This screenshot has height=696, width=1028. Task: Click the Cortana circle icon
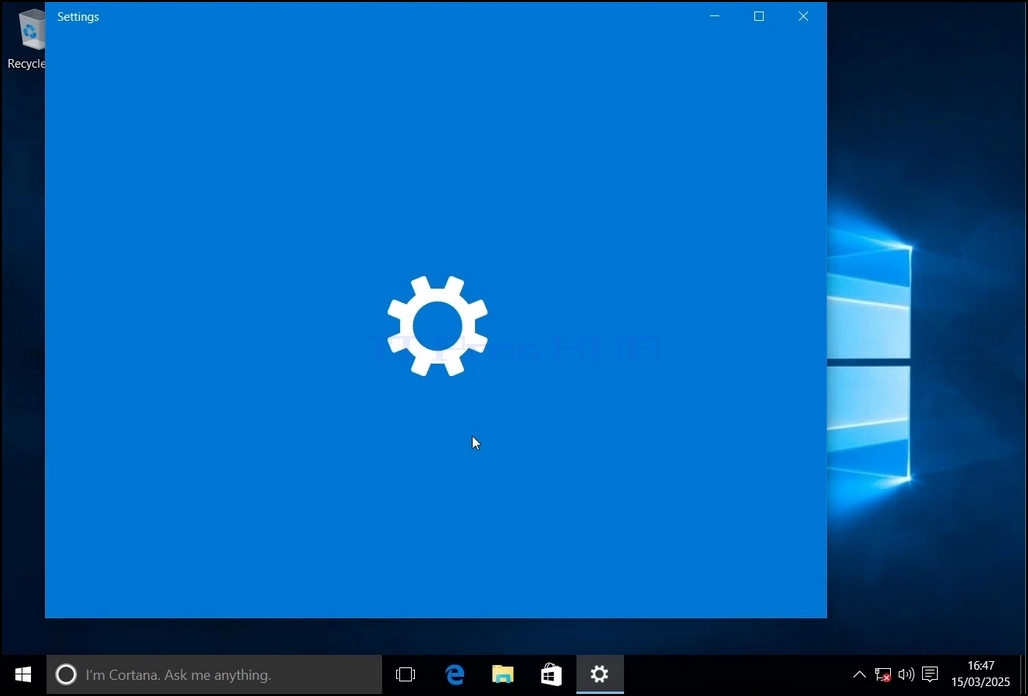pos(66,674)
